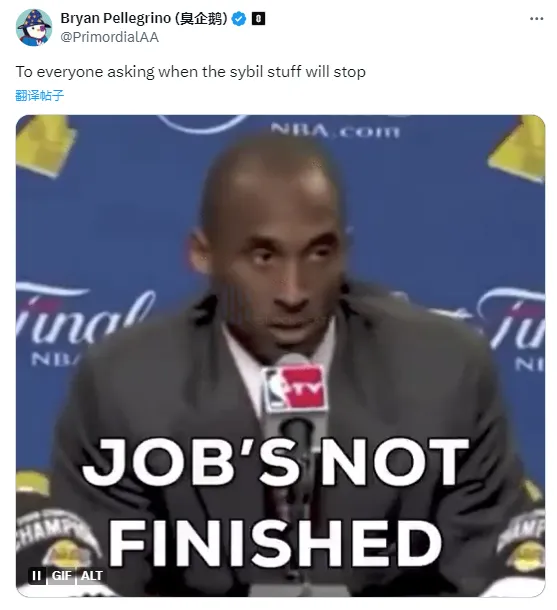Open the three-dot more options menu
This screenshot has width=557, height=610.
[536, 19]
